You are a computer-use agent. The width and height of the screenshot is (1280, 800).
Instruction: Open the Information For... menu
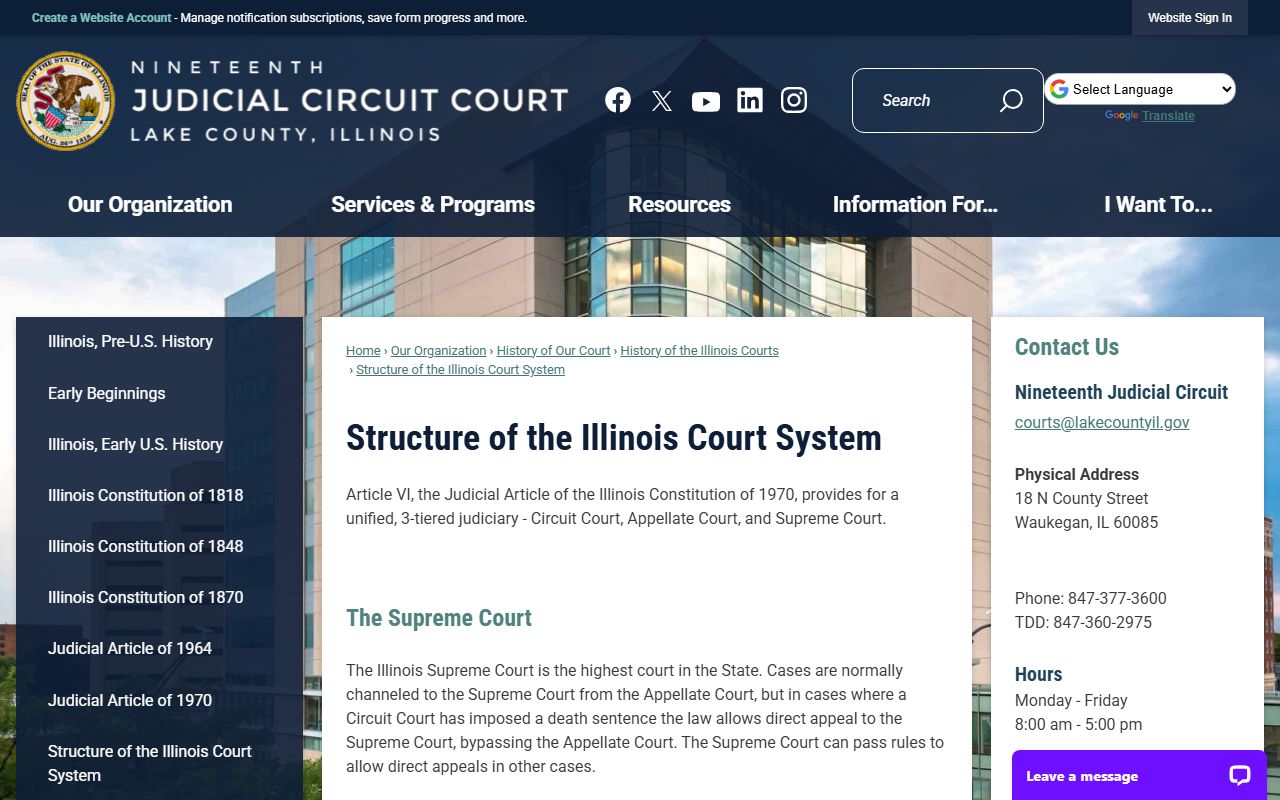tap(915, 204)
